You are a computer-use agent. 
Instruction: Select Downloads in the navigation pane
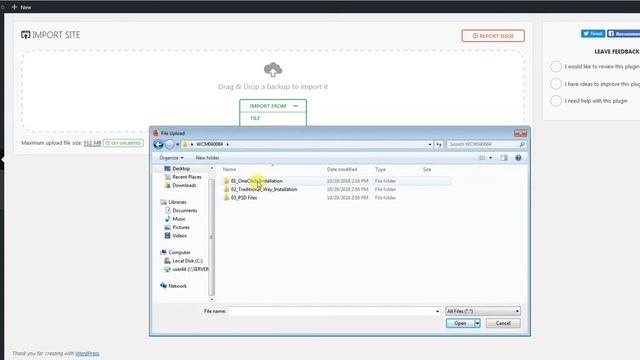(184, 185)
